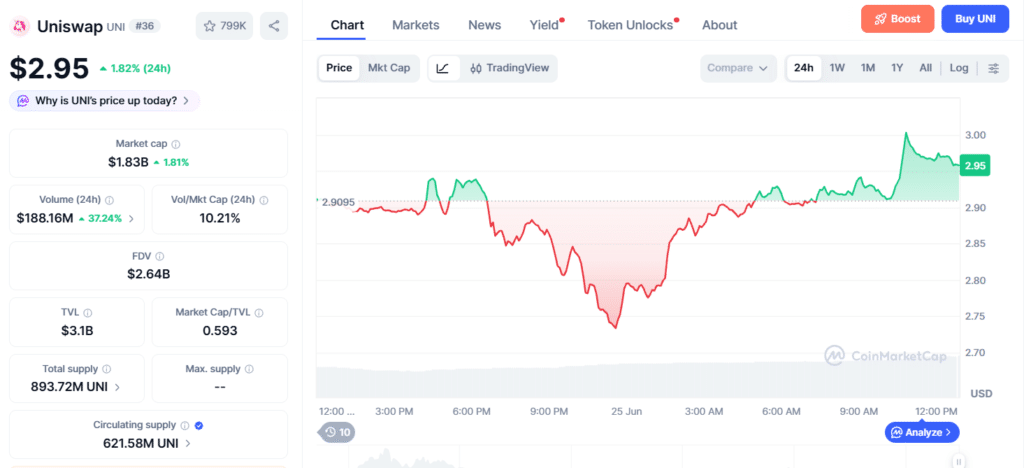Click info icon next to FDV
This screenshot has width=1024, height=468.
160,257
